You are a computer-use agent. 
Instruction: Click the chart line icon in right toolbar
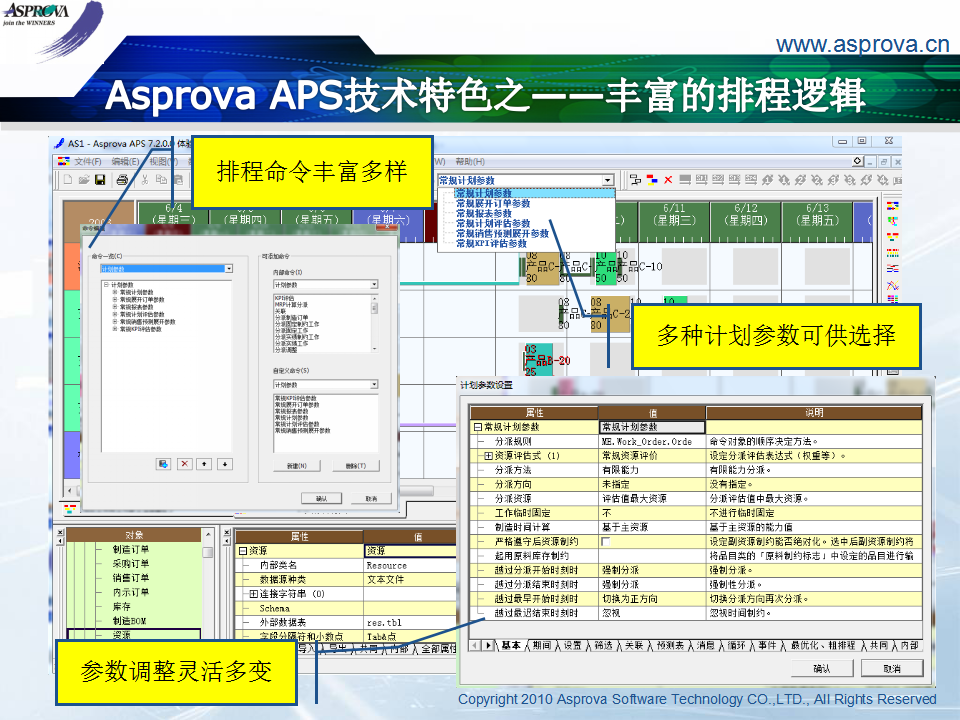[893, 285]
